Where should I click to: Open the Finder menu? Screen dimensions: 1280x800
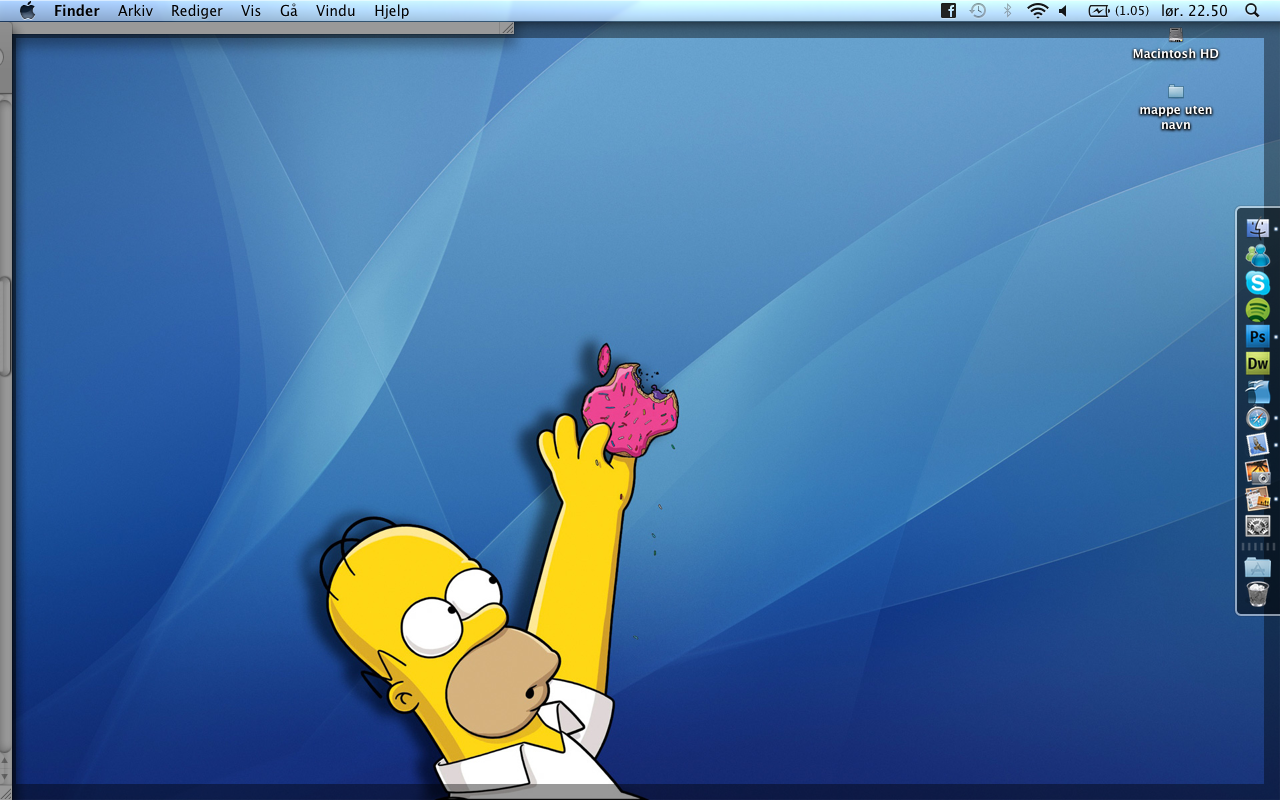[x=77, y=11]
